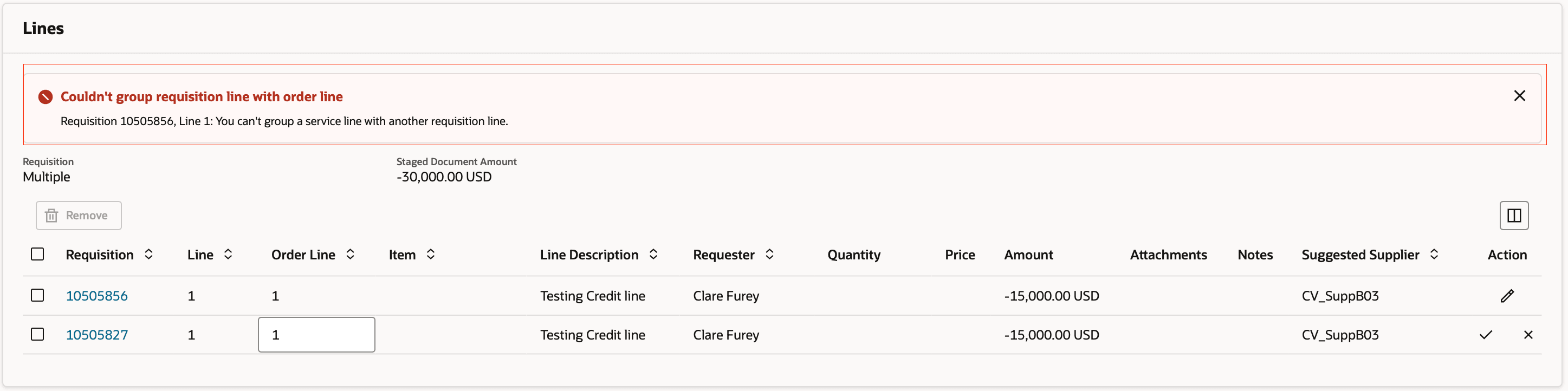Open requisition 10505827 link
Viewport: 1568px width, 391px height.
click(x=97, y=335)
